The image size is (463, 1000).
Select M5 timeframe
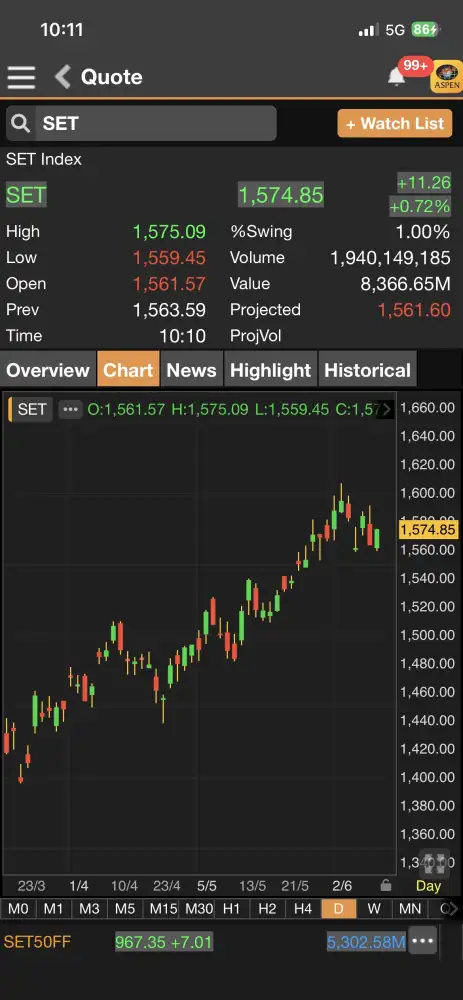(125, 908)
